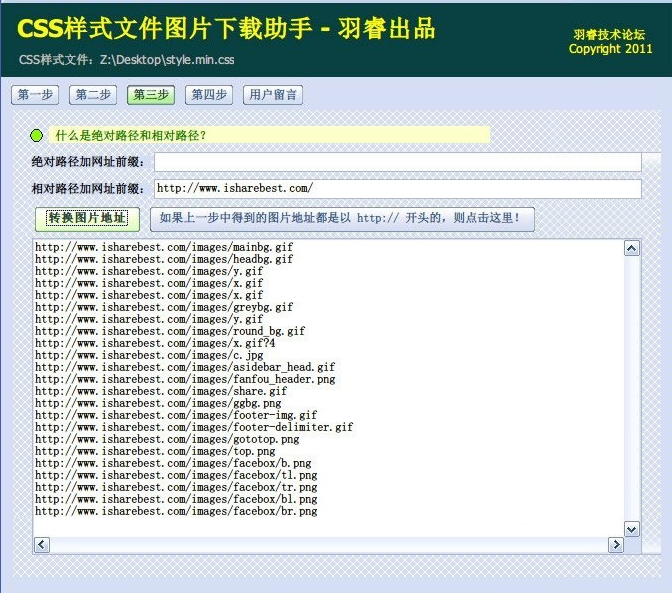The height and width of the screenshot is (593, 672).
Task: Select the 第三步 step tab
Action: pyautogui.click(x=151, y=95)
